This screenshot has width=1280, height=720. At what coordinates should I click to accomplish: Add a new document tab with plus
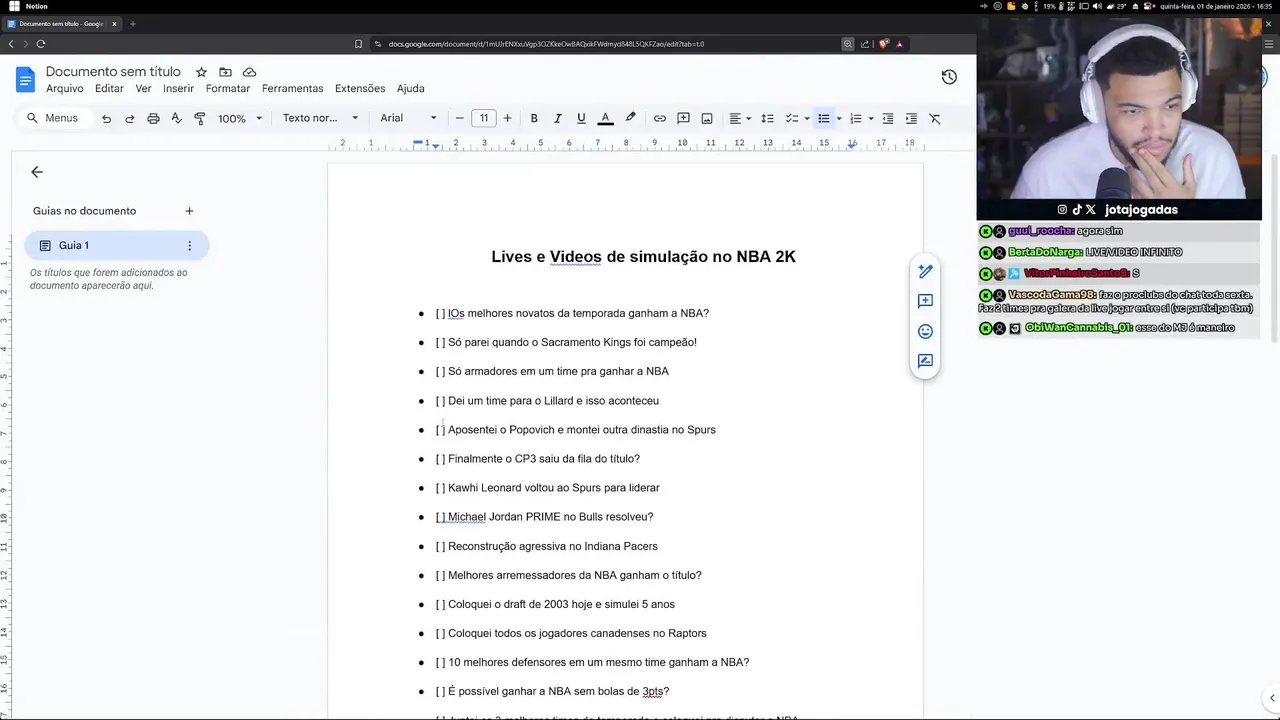[189, 211]
